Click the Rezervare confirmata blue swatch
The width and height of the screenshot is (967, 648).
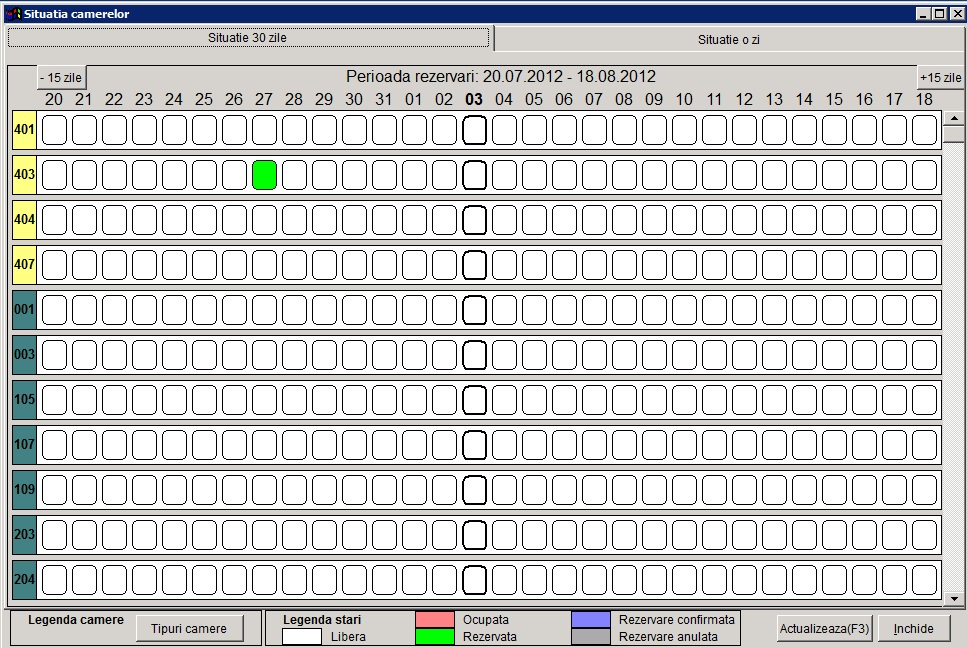(591, 620)
